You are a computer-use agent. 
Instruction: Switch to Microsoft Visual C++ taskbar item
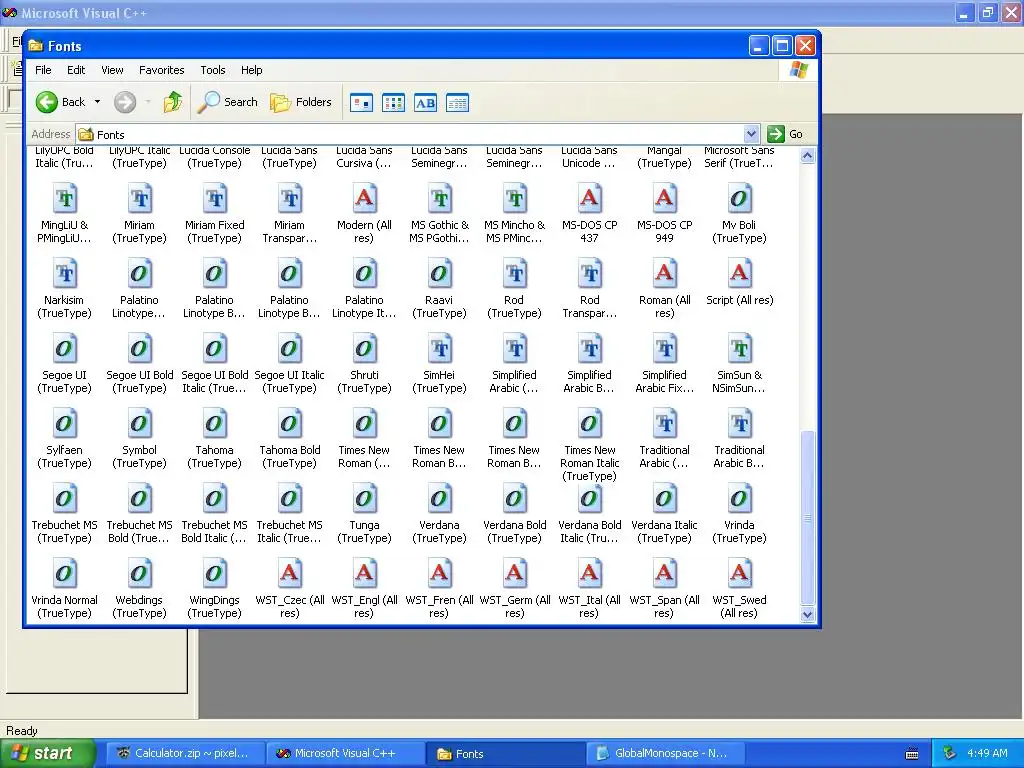pos(345,754)
